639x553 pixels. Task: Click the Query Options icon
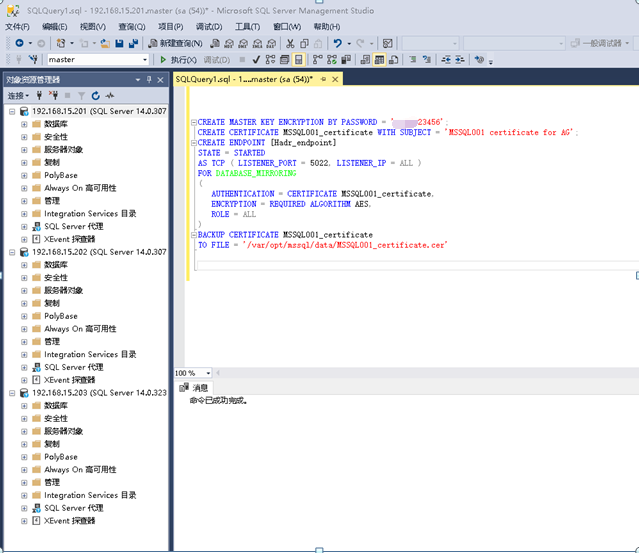click(x=284, y=59)
